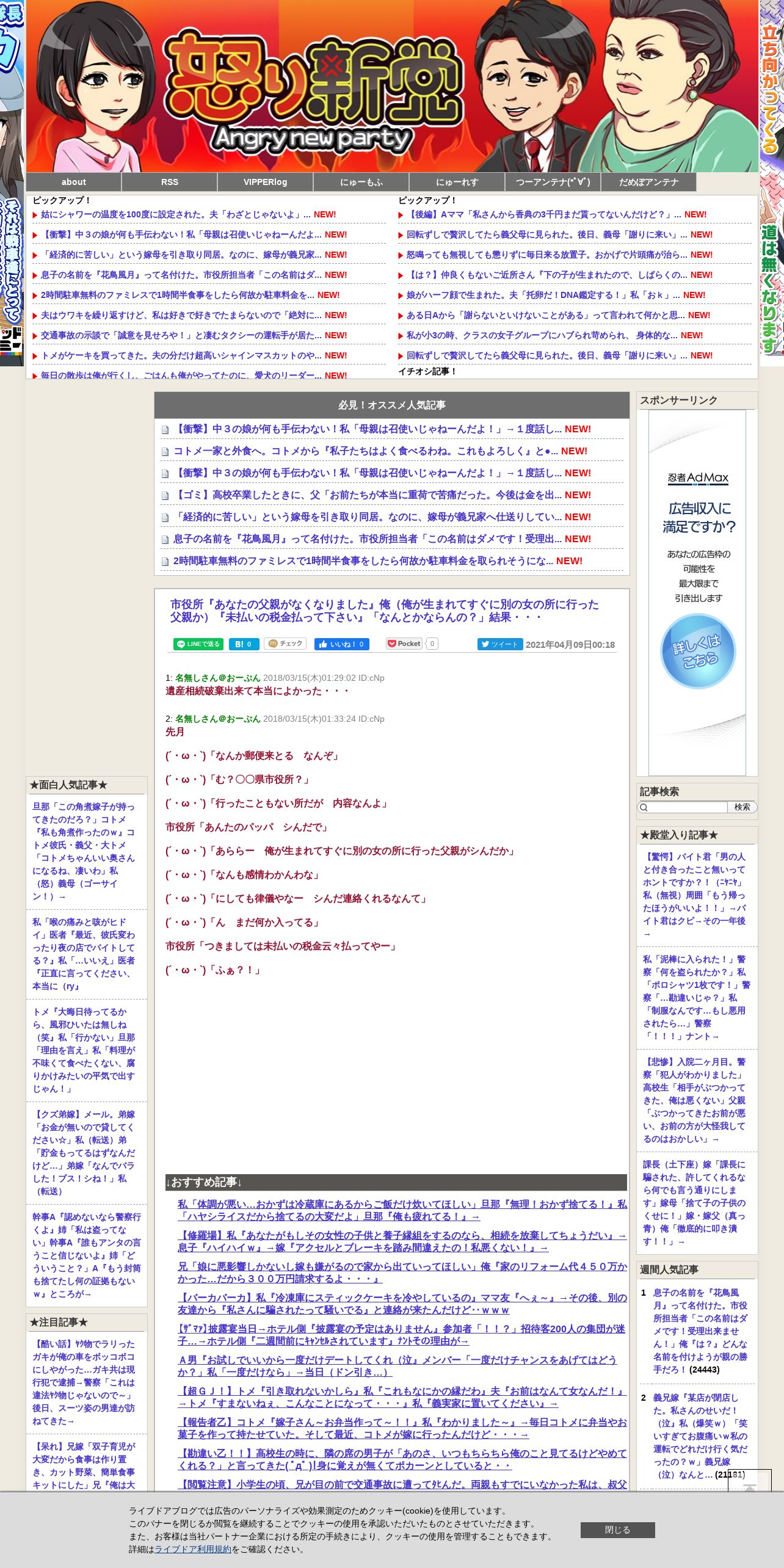
Task: Click the document icon beside 【ゴミ】高校卒業したときに
Action: pos(165,496)
